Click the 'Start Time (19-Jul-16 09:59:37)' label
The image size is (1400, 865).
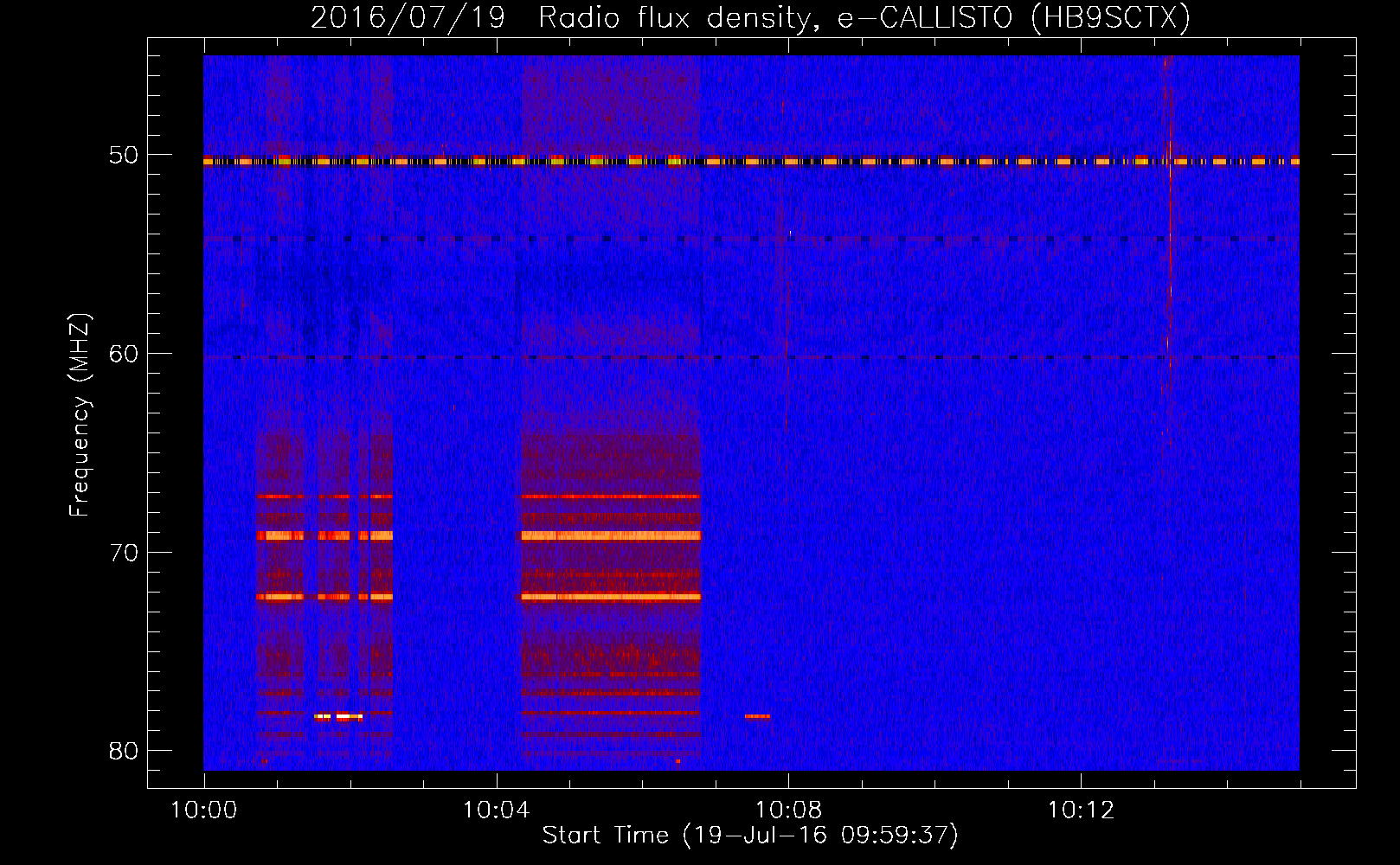pyautogui.click(x=750, y=836)
